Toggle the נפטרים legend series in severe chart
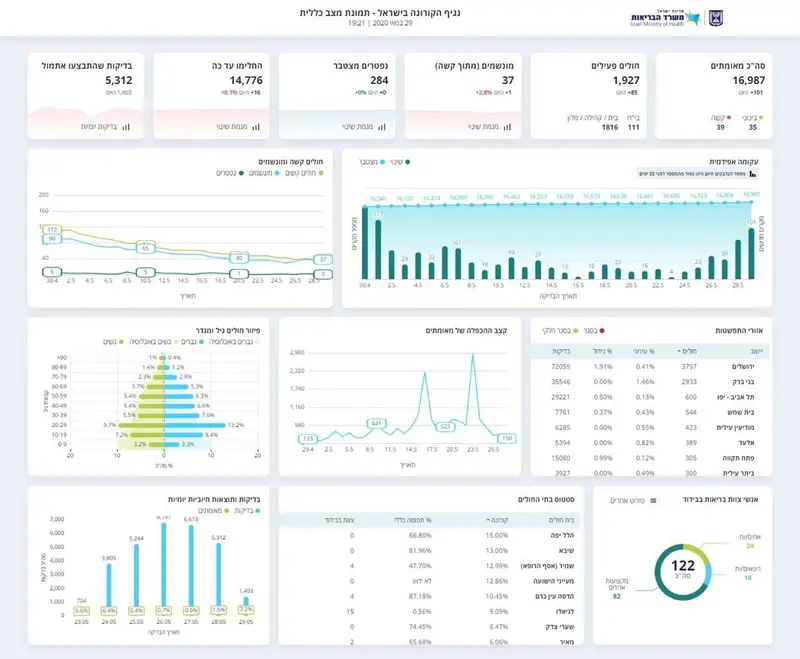 tap(229, 173)
